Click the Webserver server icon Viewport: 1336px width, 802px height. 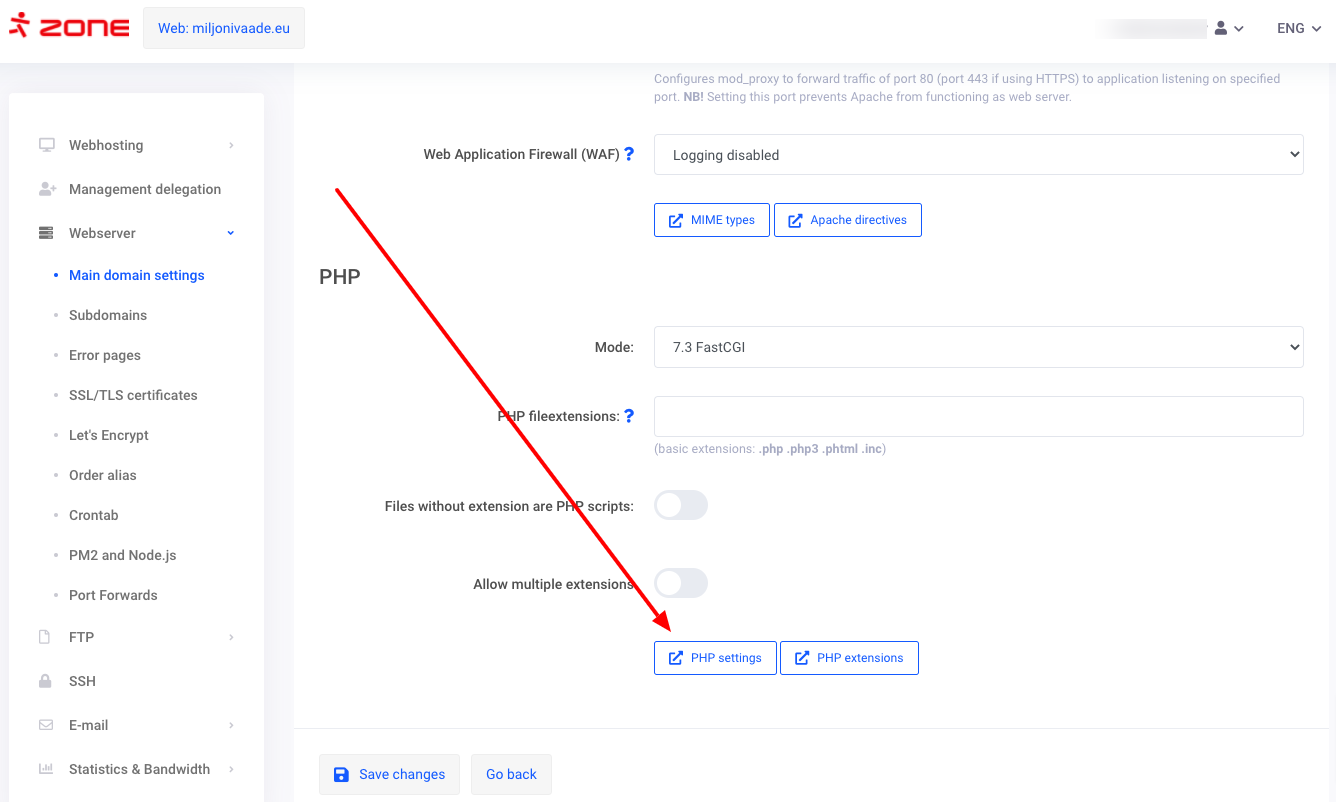pyautogui.click(x=46, y=233)
